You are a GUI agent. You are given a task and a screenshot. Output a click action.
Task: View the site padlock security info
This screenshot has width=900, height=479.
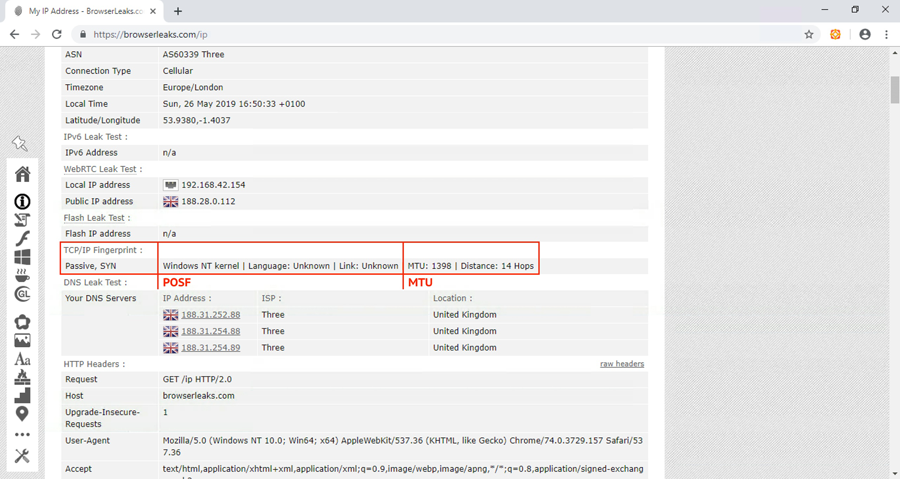pyautogui.click(x=83, y=34)
